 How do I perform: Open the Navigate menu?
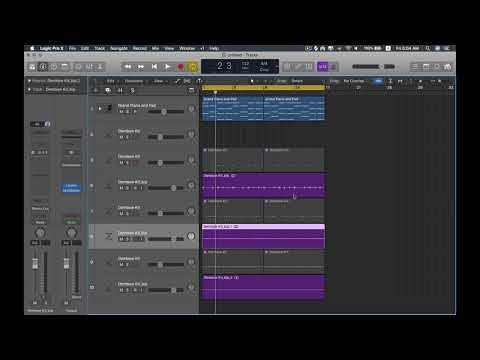[x=119, y=48]
